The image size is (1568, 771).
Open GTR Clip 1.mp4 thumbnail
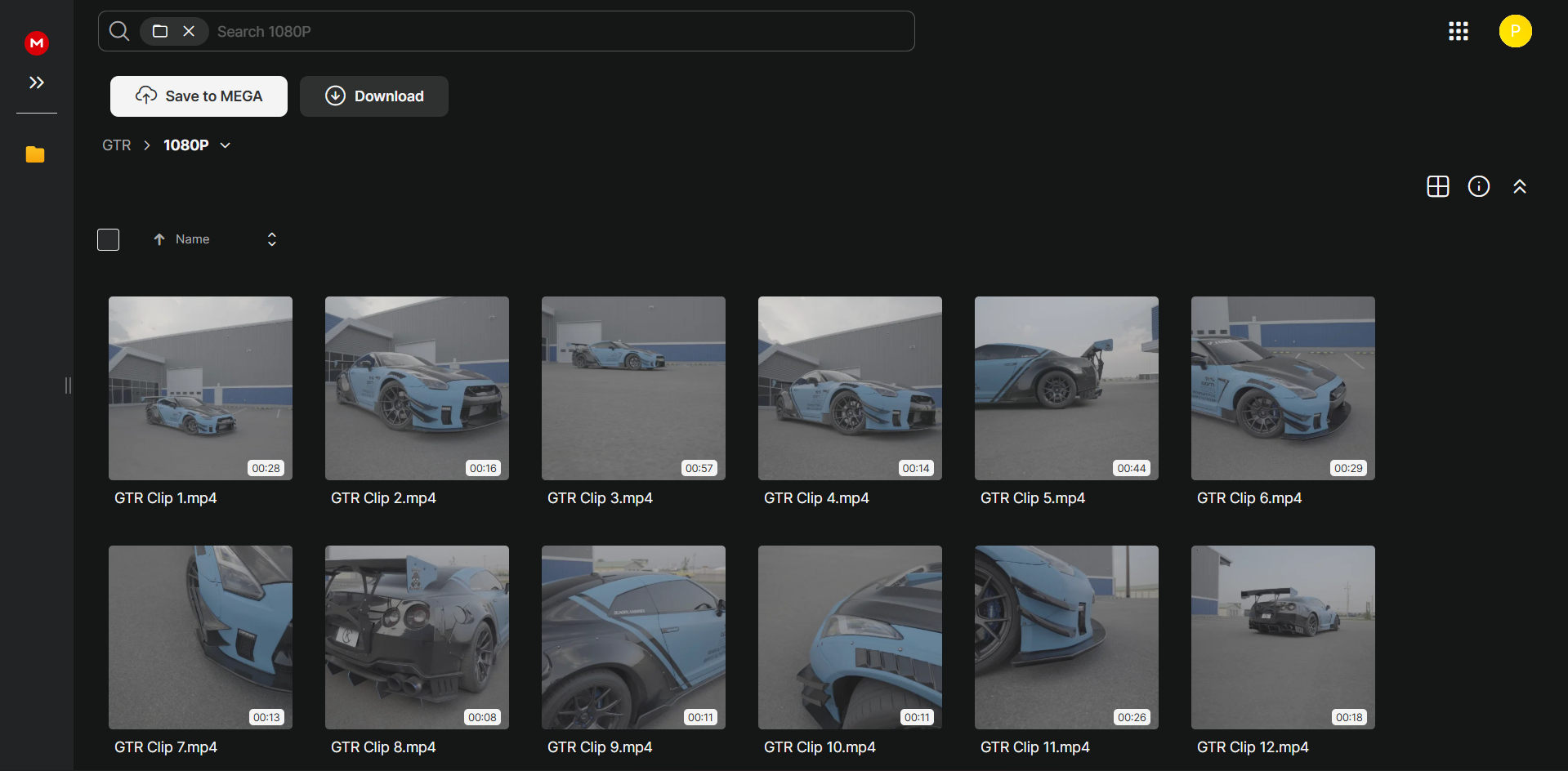tap(200, 388)
